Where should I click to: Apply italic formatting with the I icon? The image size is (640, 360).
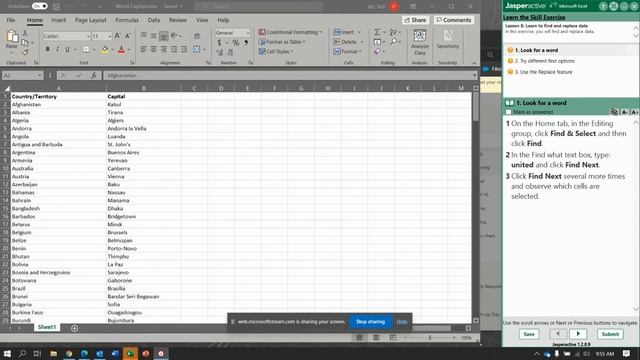click(58, 49)
